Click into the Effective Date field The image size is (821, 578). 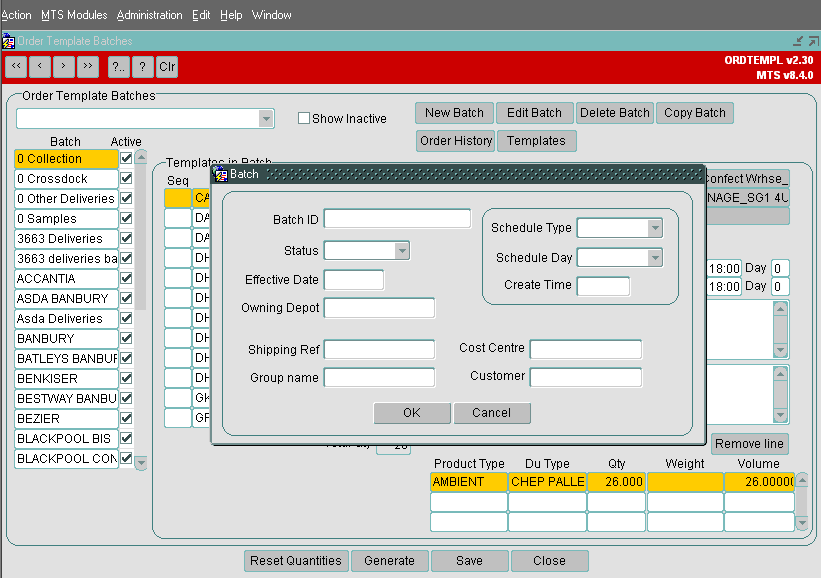[354, 280]
